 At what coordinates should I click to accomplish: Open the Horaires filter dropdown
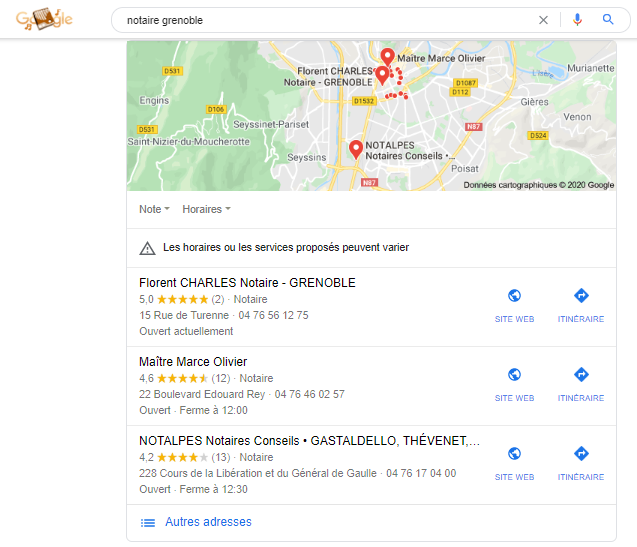(x=206, y=209)
